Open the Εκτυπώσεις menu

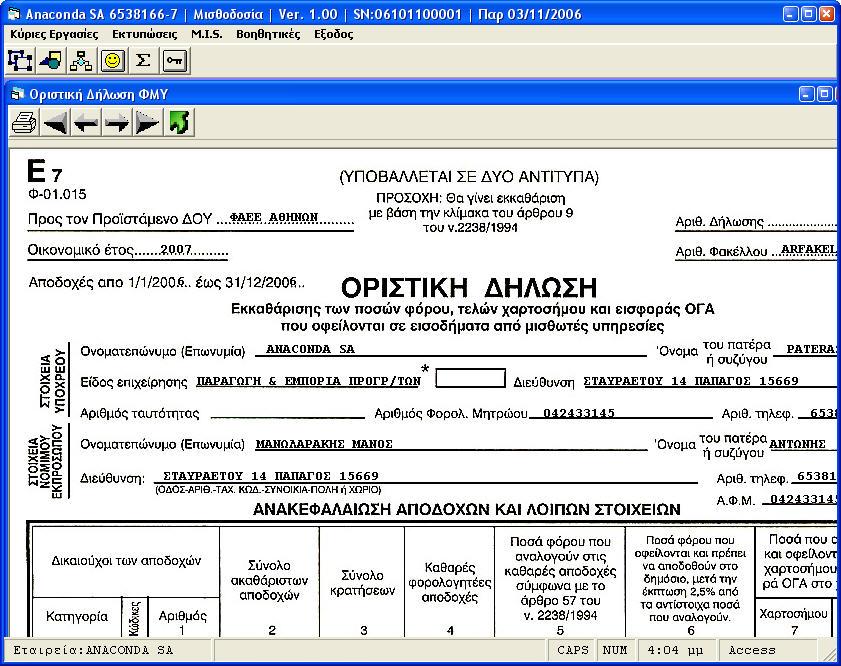144,34
